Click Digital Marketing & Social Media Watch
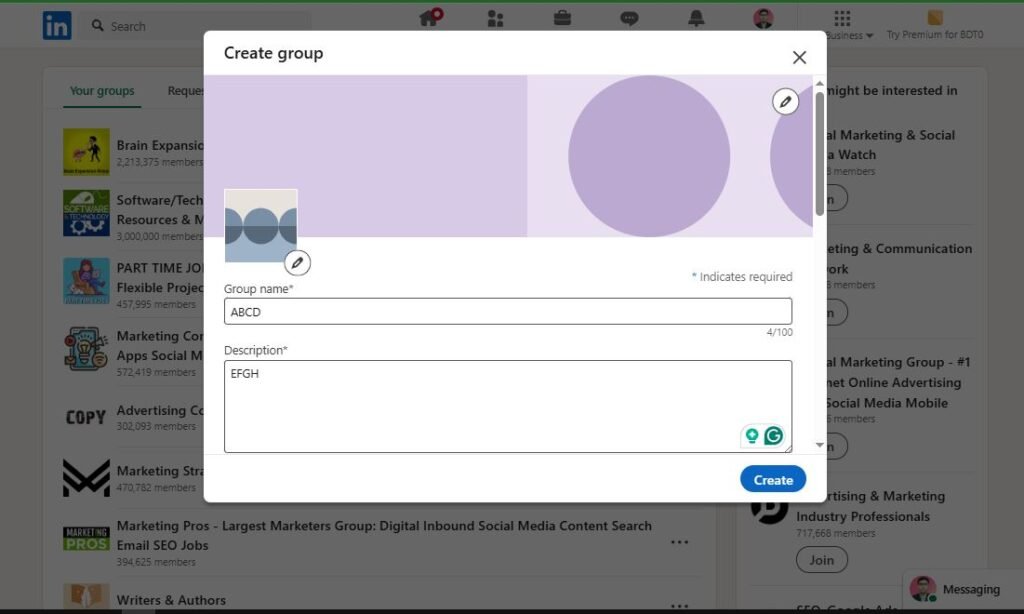This screenshot has height=614, width=1024. [x=891, y=144]
